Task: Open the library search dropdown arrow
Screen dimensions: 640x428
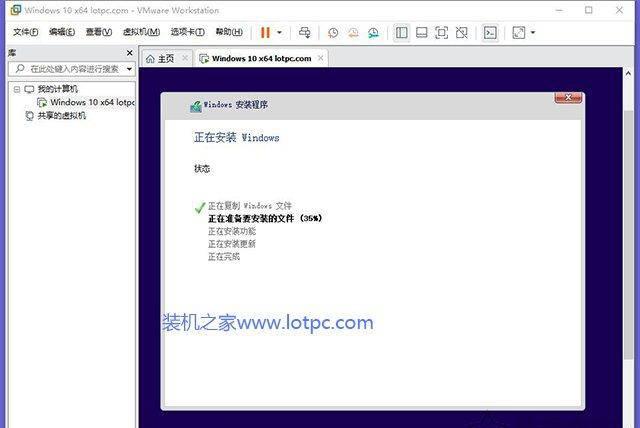Action: point(129,69)
